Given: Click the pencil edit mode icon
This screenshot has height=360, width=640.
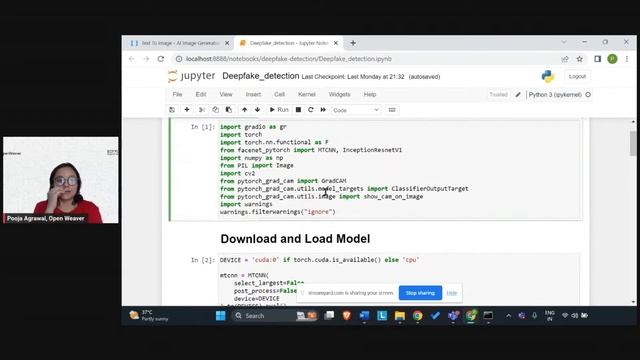Looking at the screenshot, I should coord(518,95).
